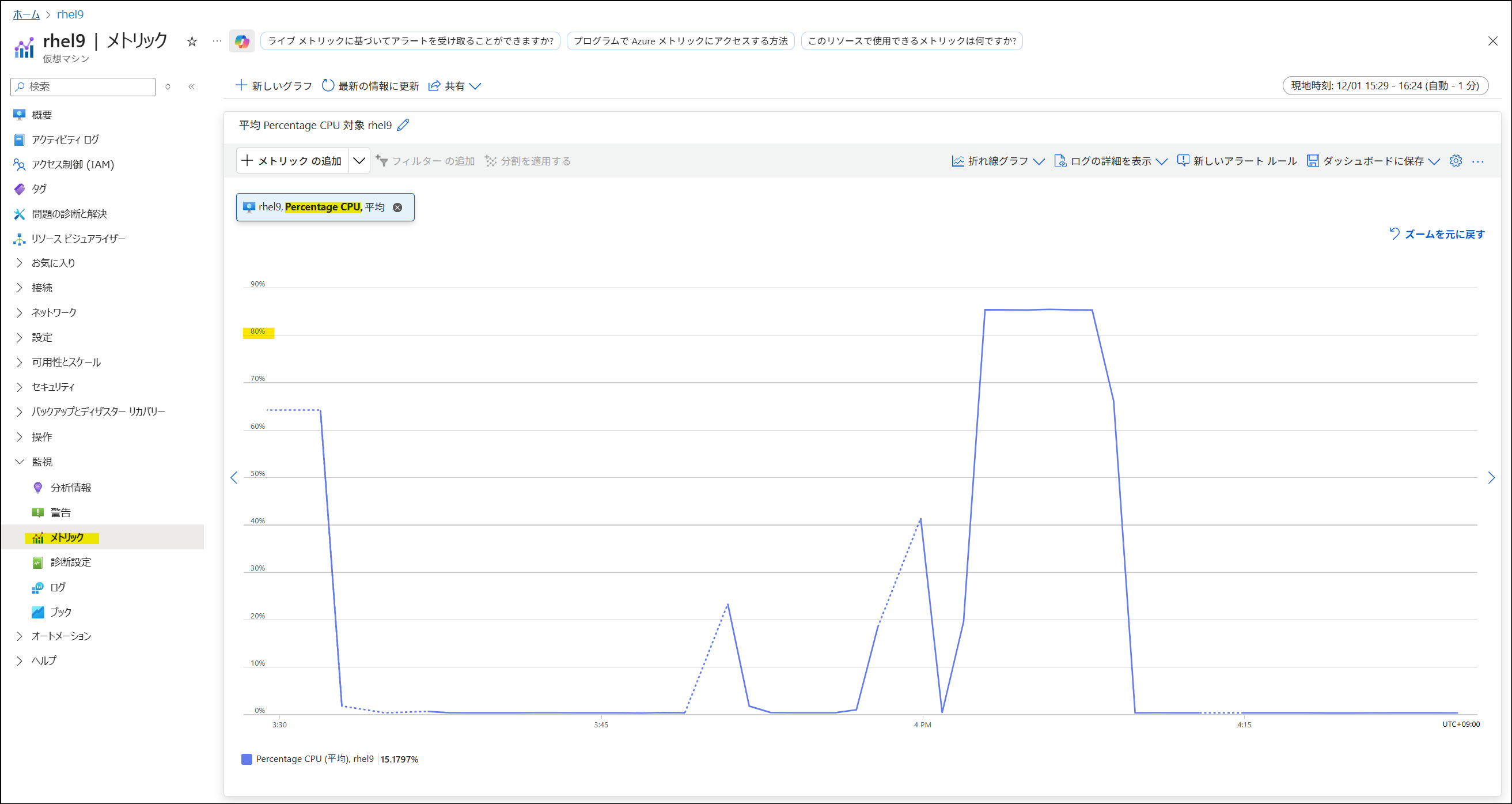Expand the バックアップとディザスター リカバリー section
Viewport: 1512px width, 804px height.
20,412
